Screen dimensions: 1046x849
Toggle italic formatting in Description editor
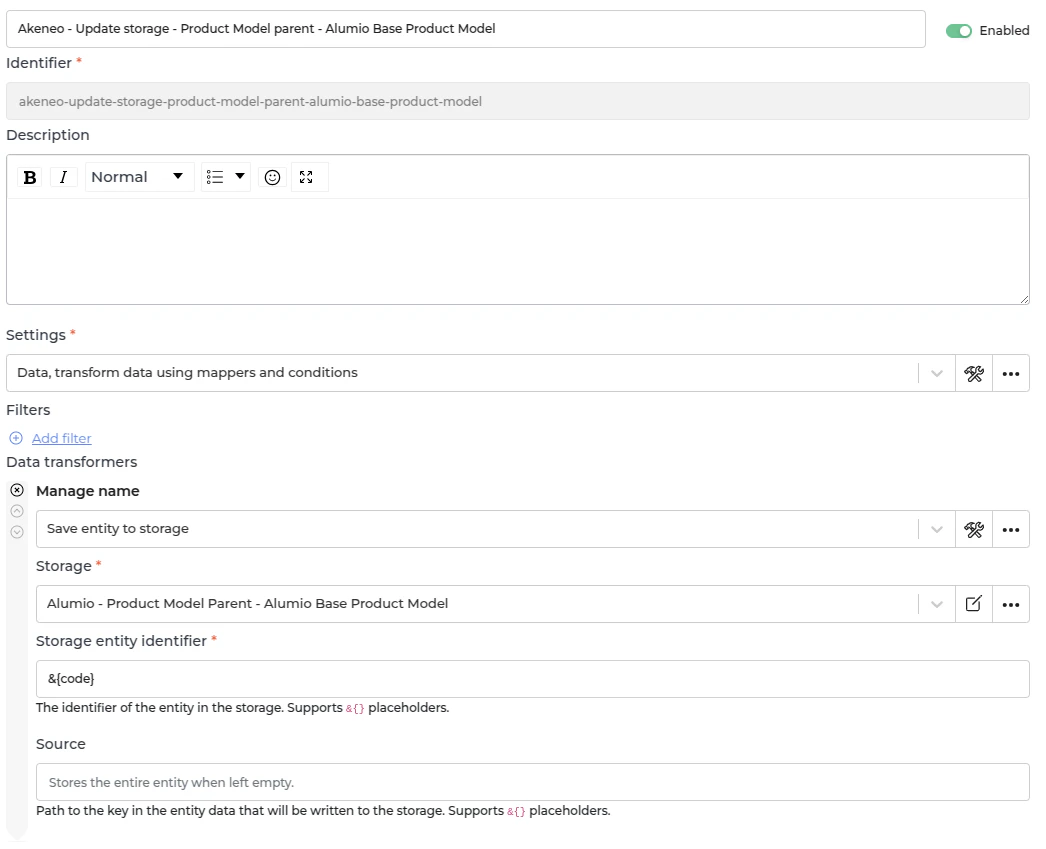(63, 177)
